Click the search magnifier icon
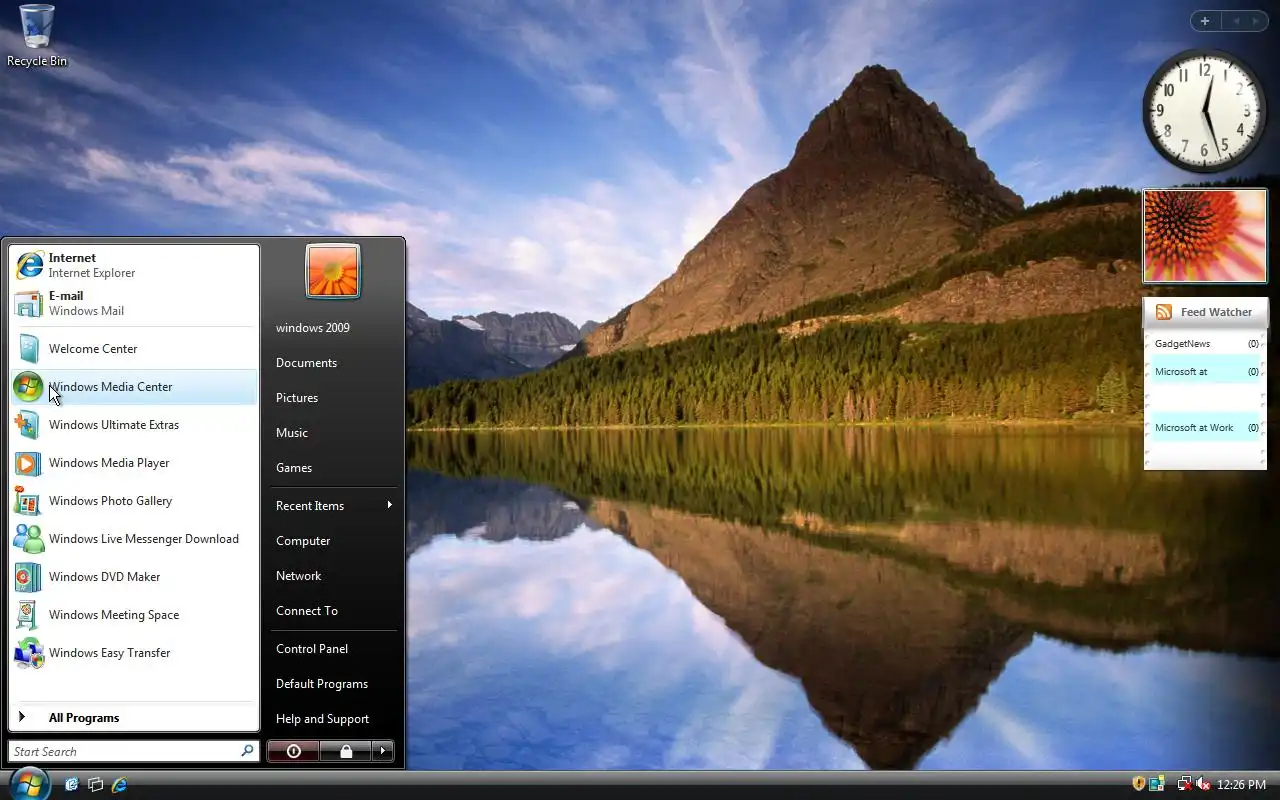The height and width of the screenshot is (800, 1280). pyautogui.click(x=247, y=751)
